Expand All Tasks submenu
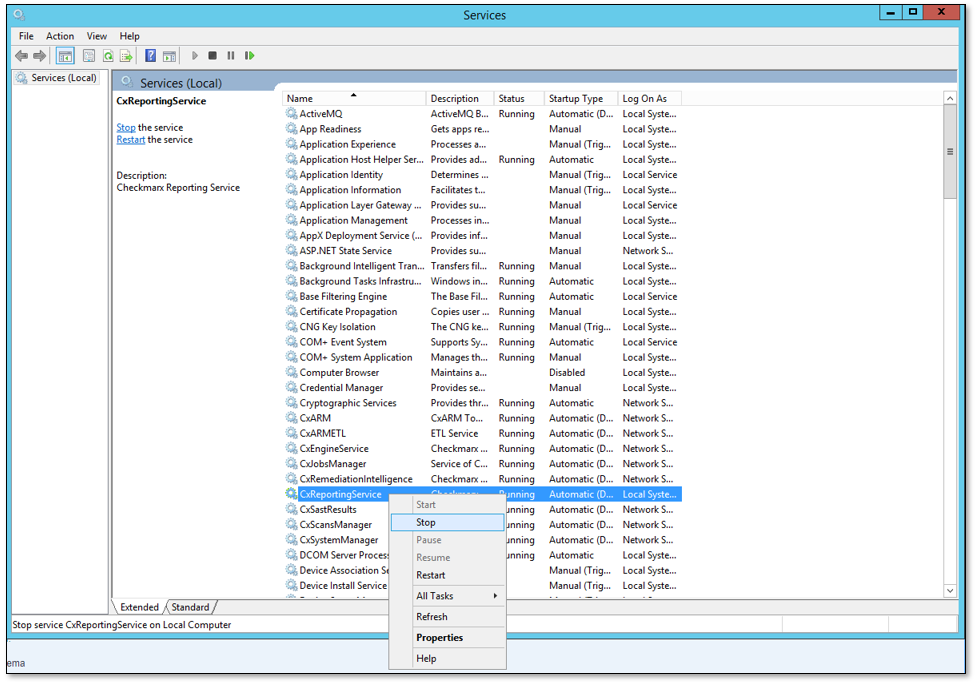Image resolution: width=976 pixels, height=682 pixels. (448, 596)
